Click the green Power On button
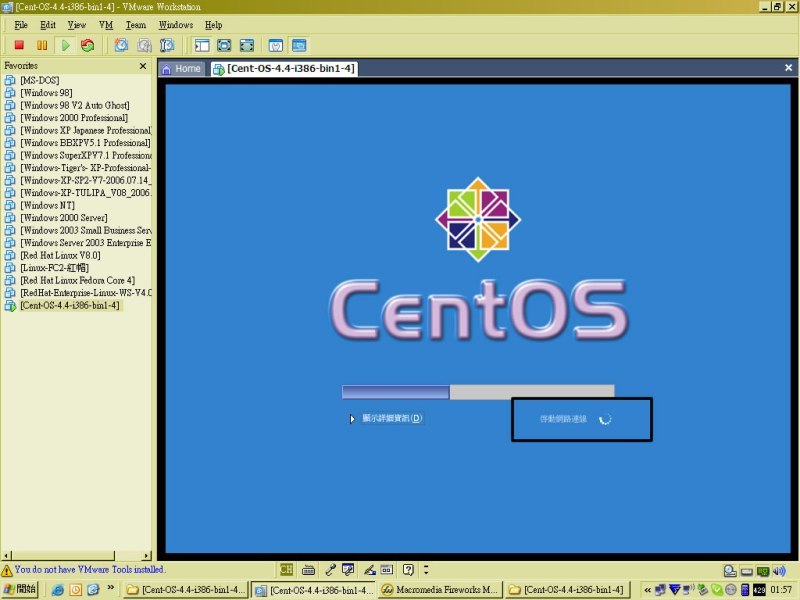The height and width of the screenshot is (600, 800). coord(65,45)
